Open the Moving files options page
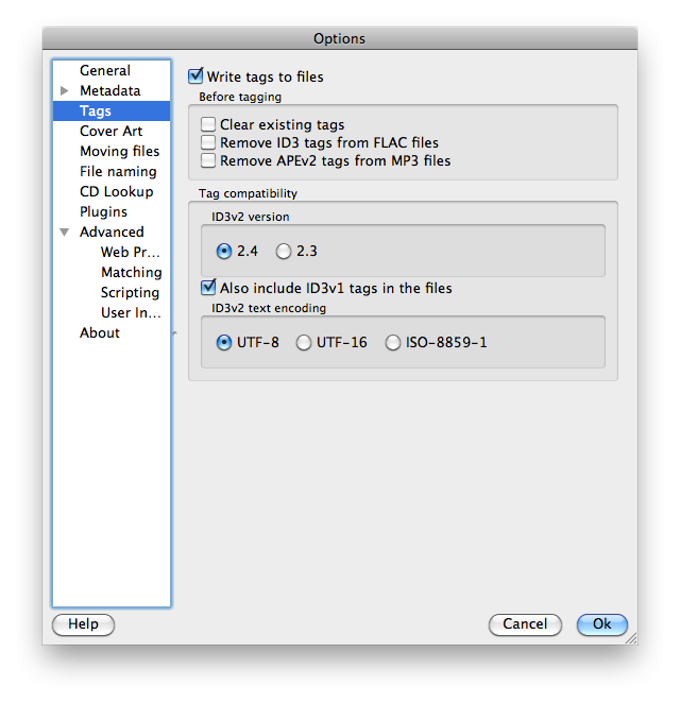This screenshot has width=680, height=703. [x=120, y=151]
